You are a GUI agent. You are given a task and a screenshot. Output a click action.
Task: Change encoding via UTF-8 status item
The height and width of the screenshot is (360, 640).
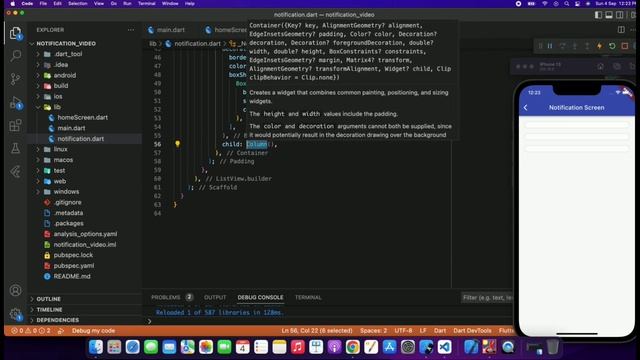coord(403,331)
